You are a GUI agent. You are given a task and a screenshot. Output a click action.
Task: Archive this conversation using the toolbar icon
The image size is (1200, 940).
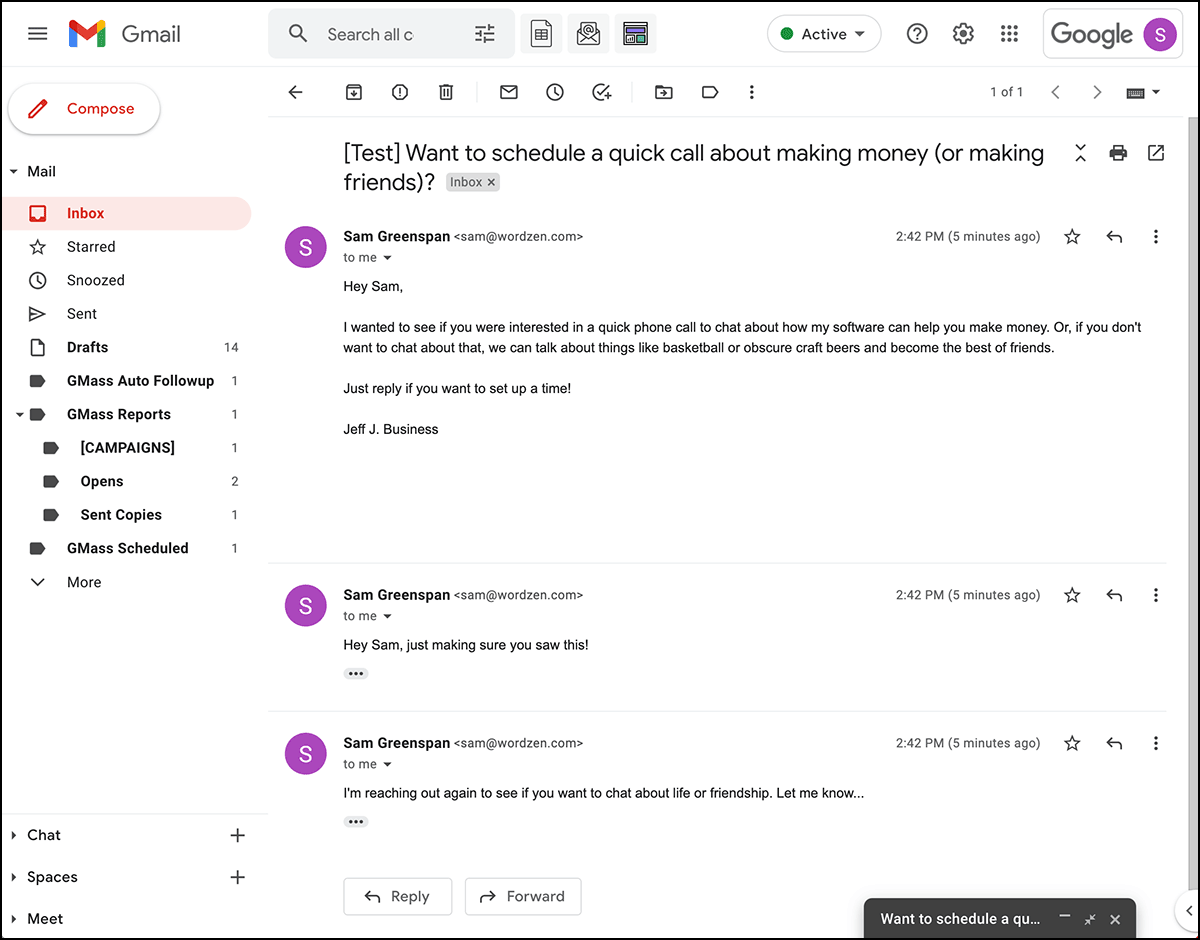[x=353, y=92]
